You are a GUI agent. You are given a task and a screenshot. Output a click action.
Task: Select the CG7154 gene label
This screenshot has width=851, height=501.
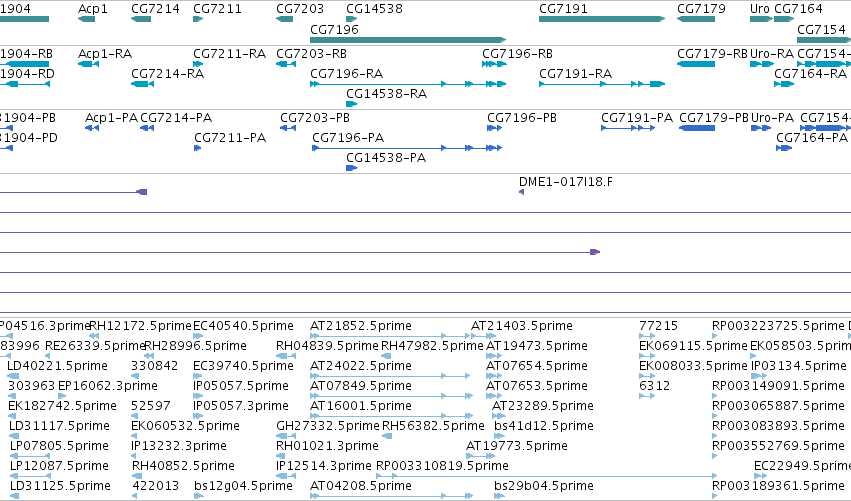pos(822,29)
